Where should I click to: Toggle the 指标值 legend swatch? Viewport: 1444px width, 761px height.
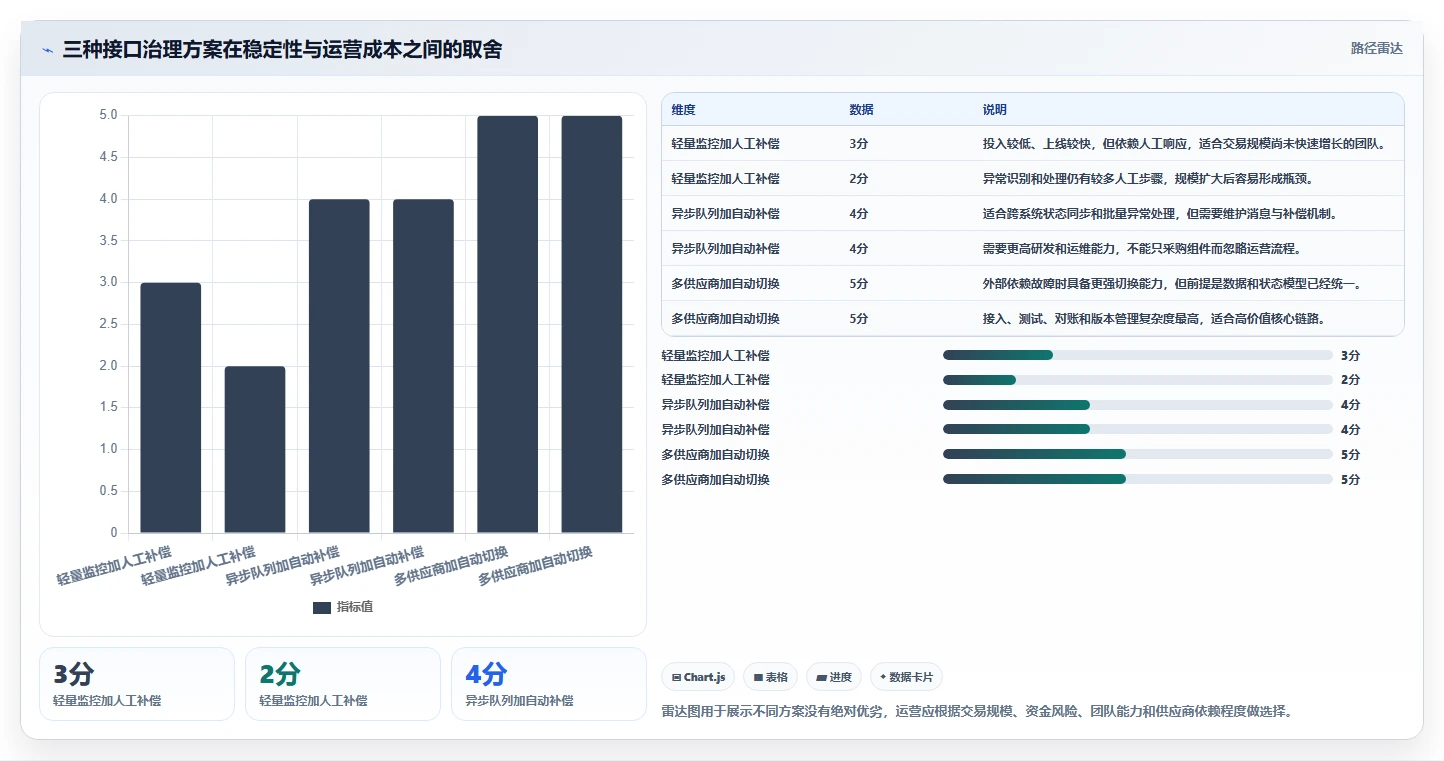coord(322,607)
